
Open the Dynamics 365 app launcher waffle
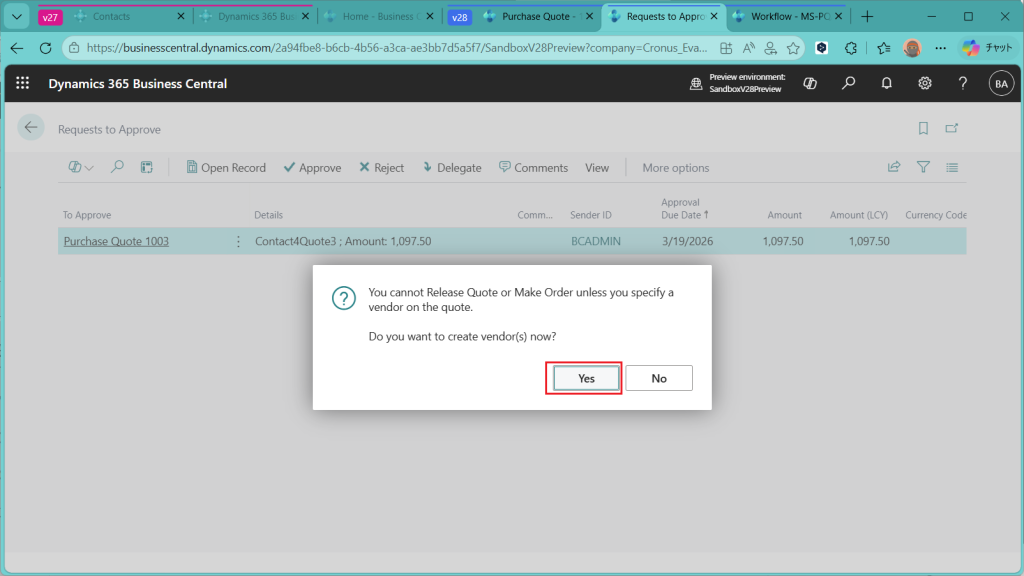(x=23, y=84)
